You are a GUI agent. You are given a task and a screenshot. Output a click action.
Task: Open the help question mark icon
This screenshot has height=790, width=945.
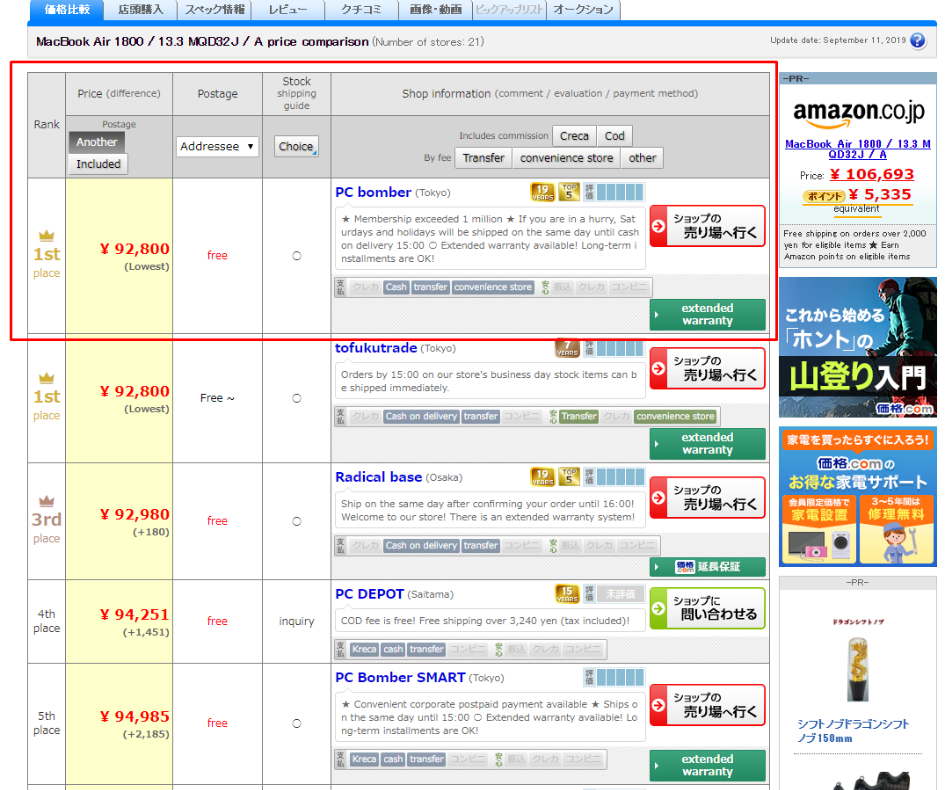coord(917,40)
